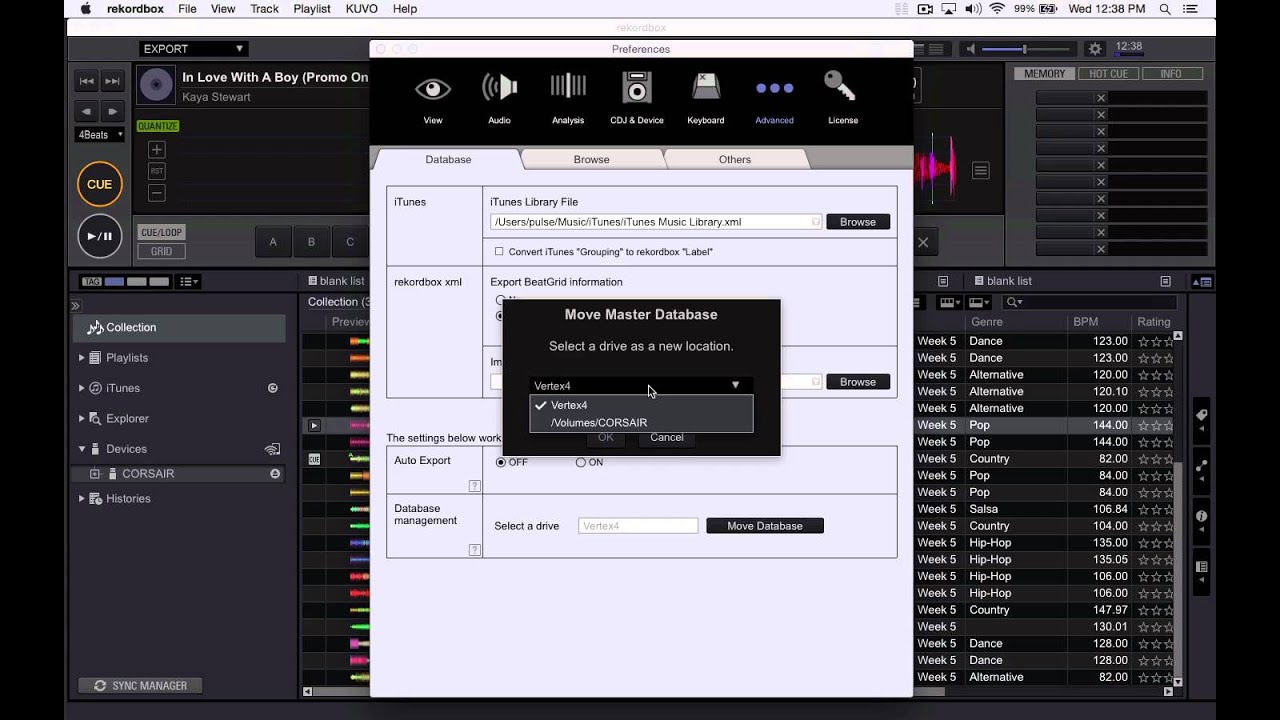
Task: Click the wireless device icon beside Devices
Action: pos(272,449)
